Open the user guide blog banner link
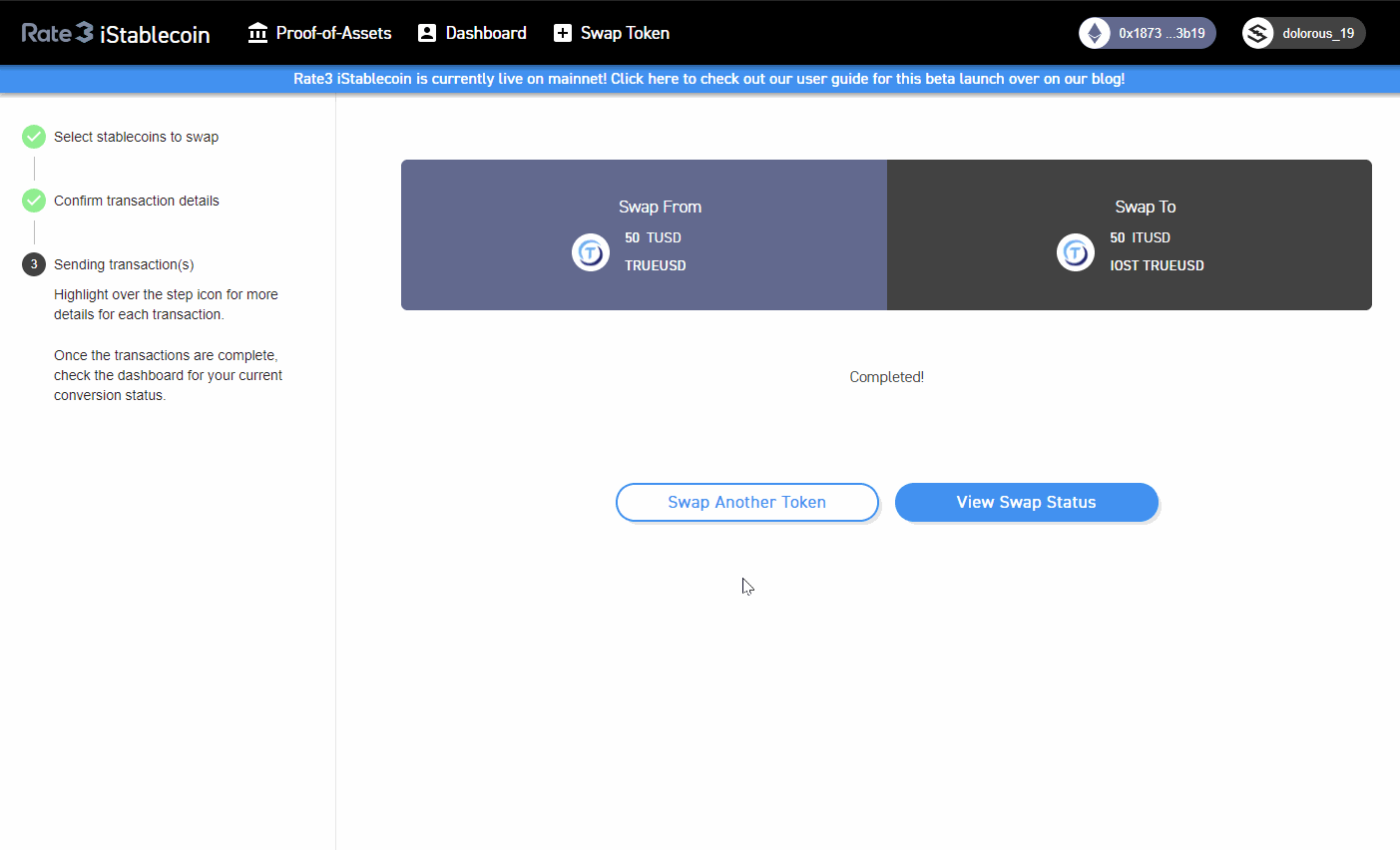Screen dimensions: 1400x850 coord(708,79)
